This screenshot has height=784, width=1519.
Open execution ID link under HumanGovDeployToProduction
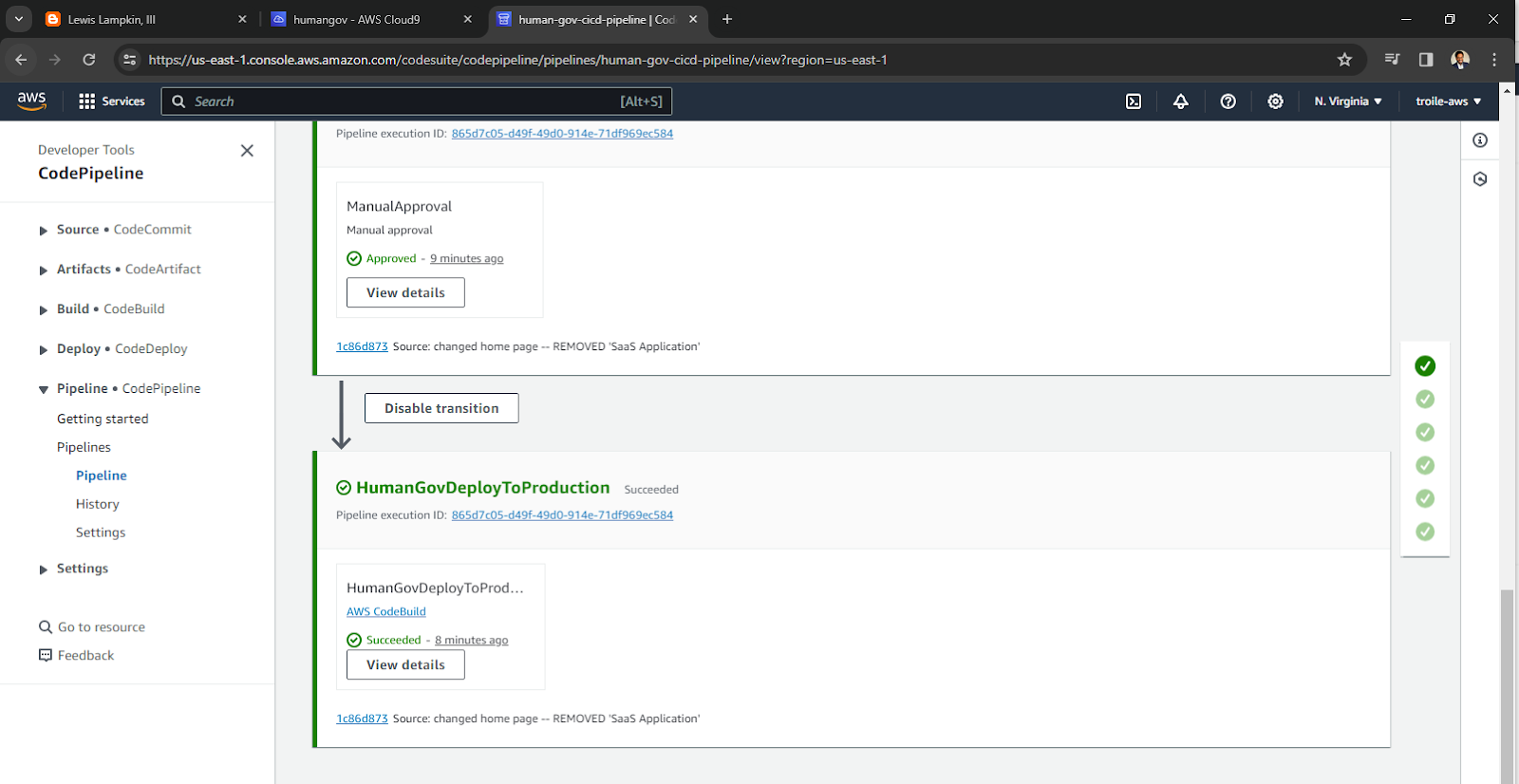(562, 515)
